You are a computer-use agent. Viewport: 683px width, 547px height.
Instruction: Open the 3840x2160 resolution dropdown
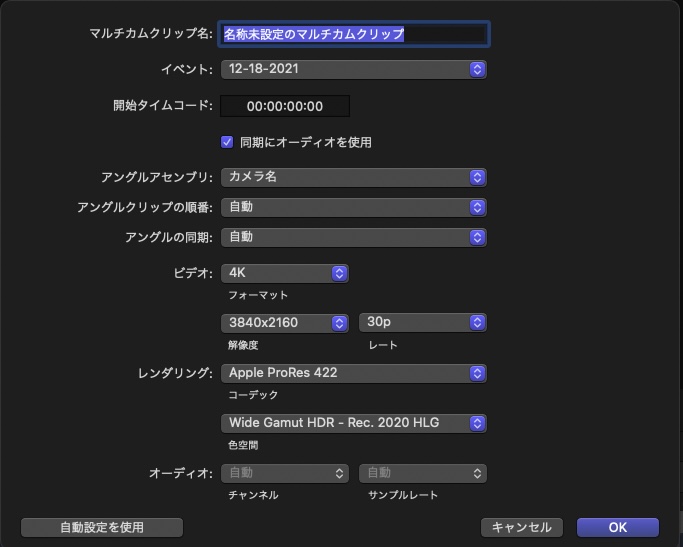pyautogui.click(x=285, y=322)
